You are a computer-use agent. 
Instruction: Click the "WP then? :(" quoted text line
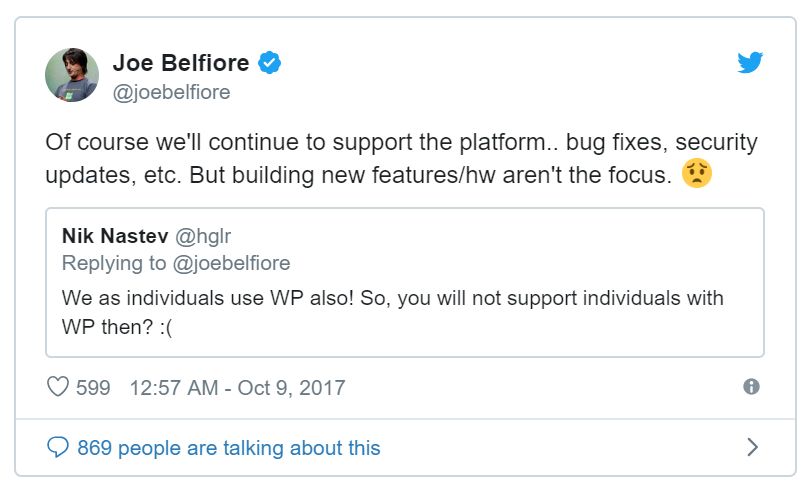point(117,328)
